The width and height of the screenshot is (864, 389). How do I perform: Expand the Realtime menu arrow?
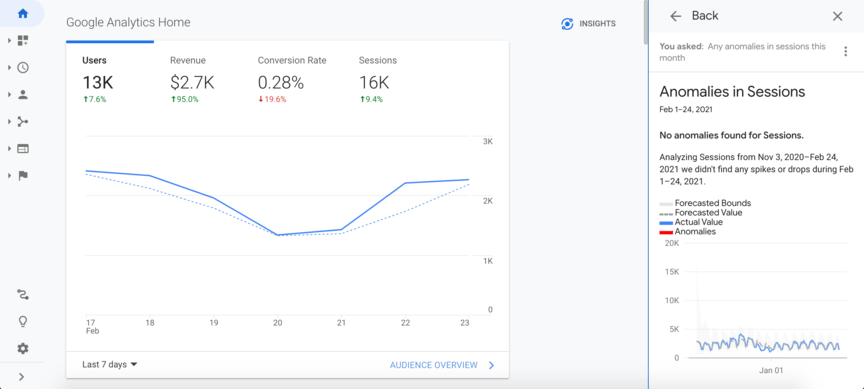point(9,67)
